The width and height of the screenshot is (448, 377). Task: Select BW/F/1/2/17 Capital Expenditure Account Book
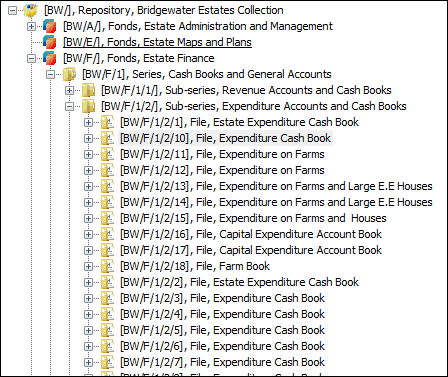[251, 250]
